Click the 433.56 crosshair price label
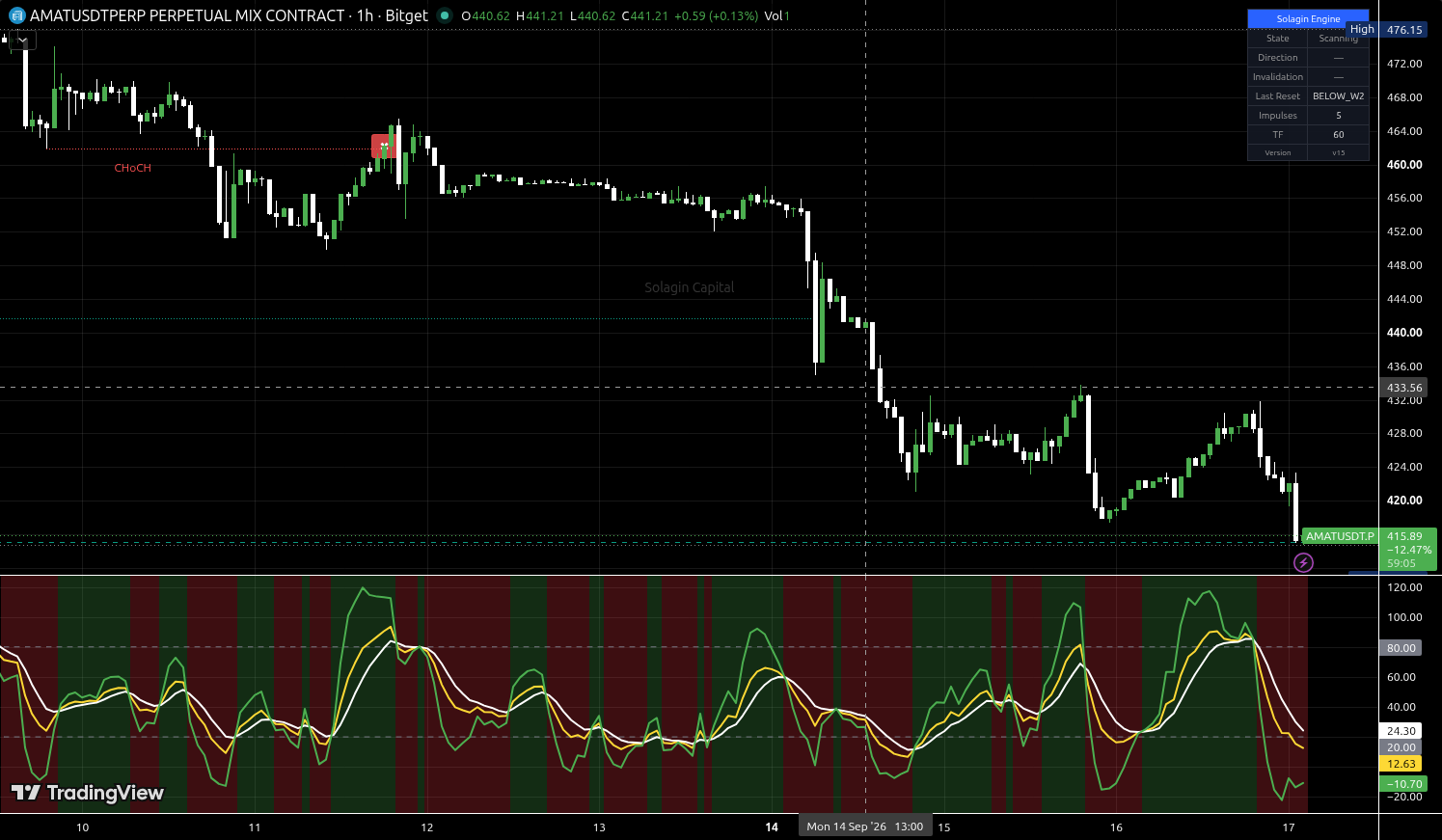The image size is (1442, 840). (x=1404, y=388)
